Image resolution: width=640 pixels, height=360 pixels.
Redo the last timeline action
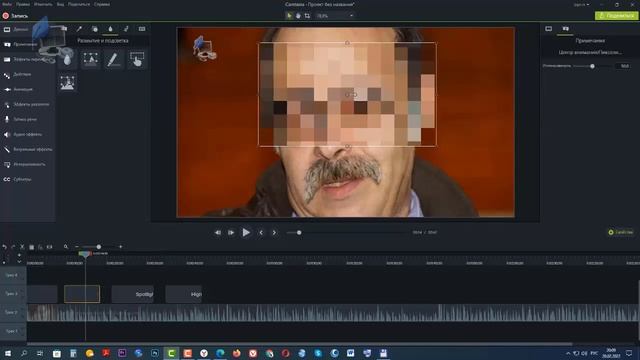pos(13,247)
